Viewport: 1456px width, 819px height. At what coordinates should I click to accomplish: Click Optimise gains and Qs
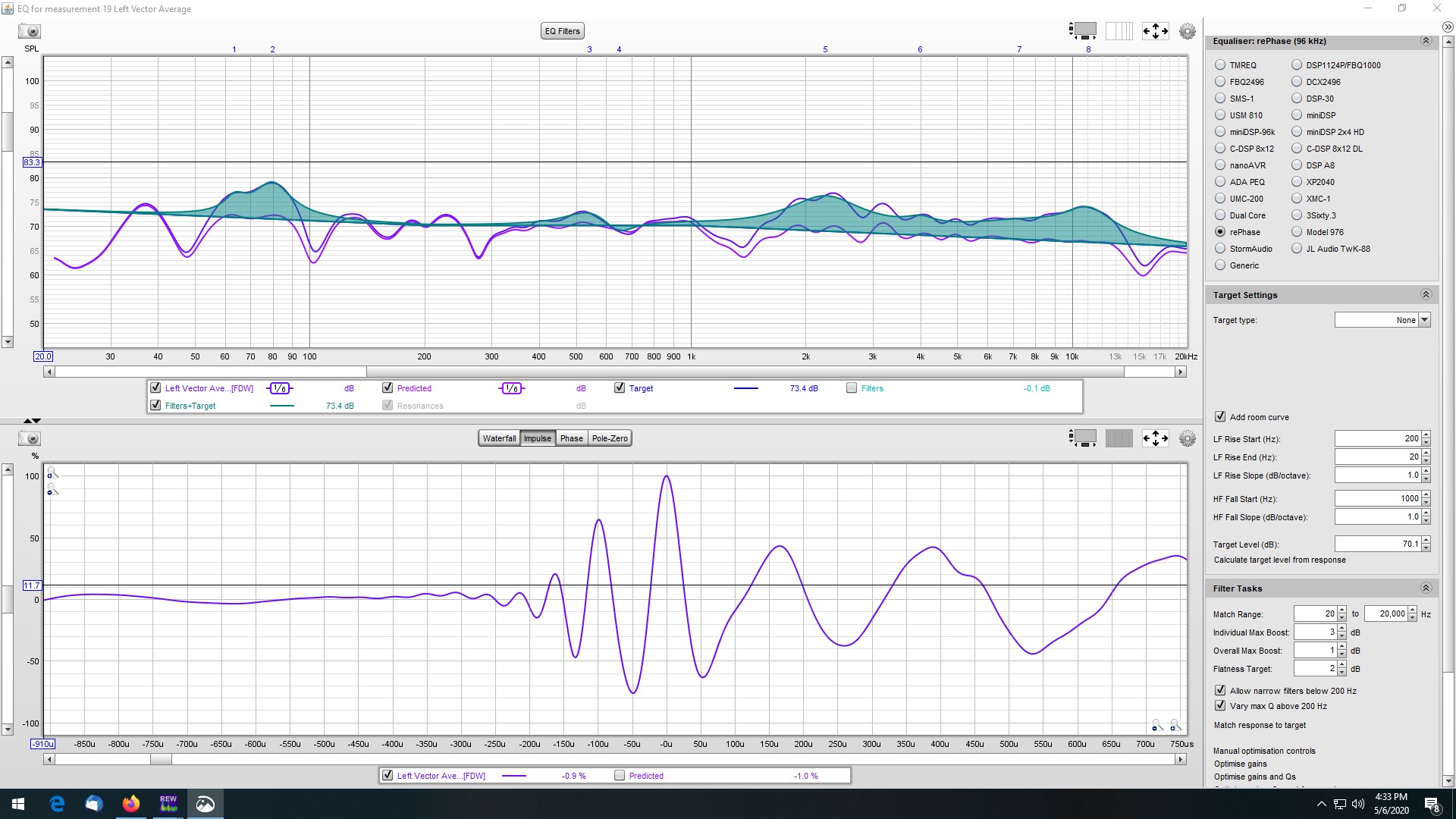point(1254,777)
